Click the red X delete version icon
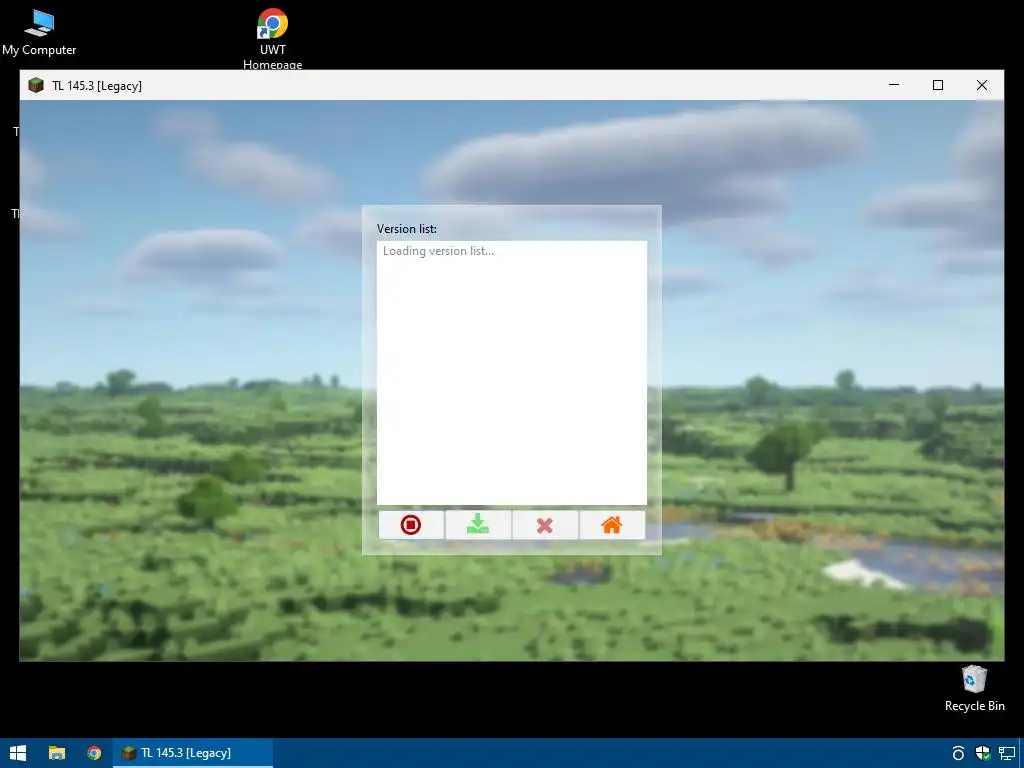 (x=545, y=525)
